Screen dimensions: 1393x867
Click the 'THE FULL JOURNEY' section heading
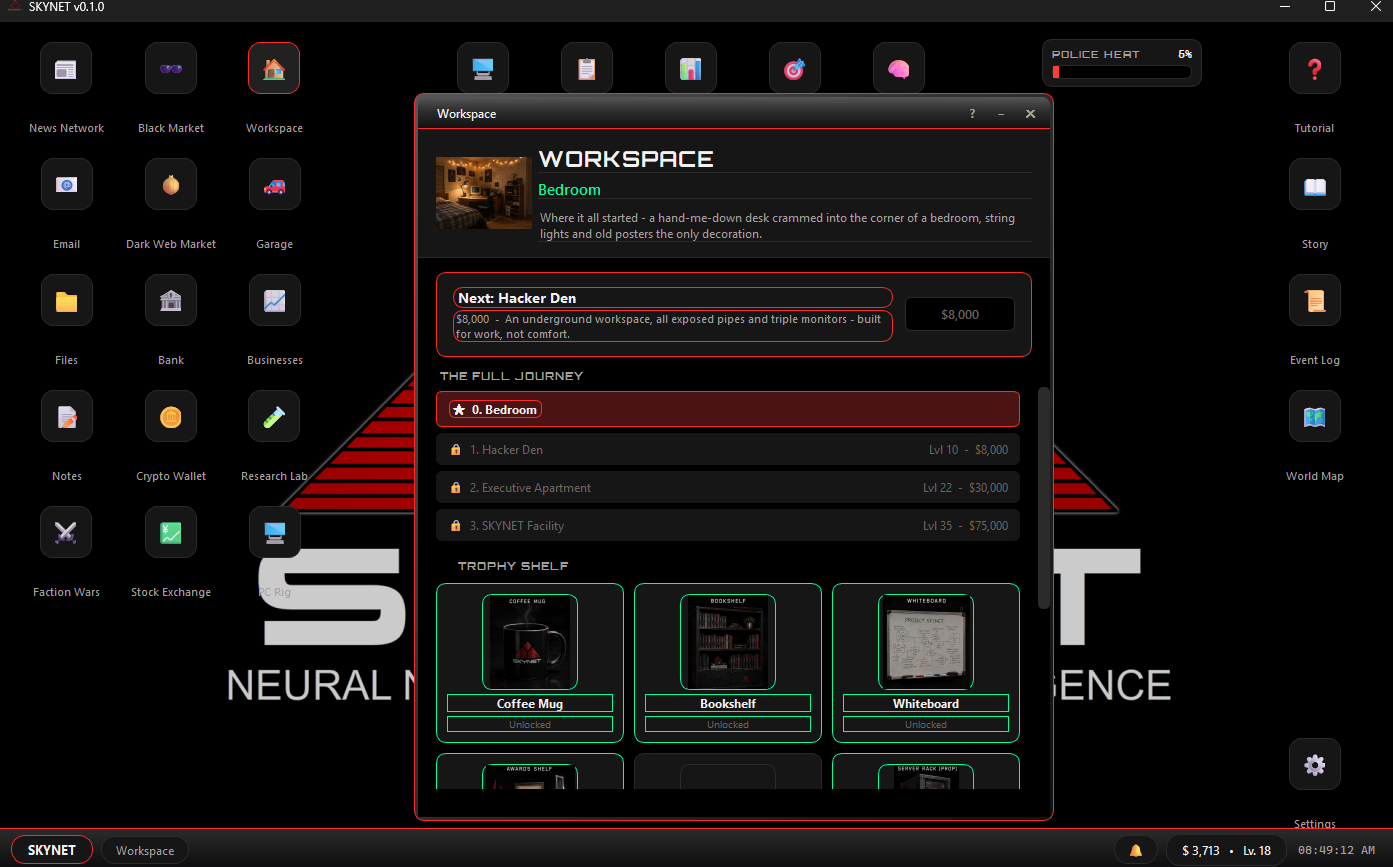click(x=511, y=376)
